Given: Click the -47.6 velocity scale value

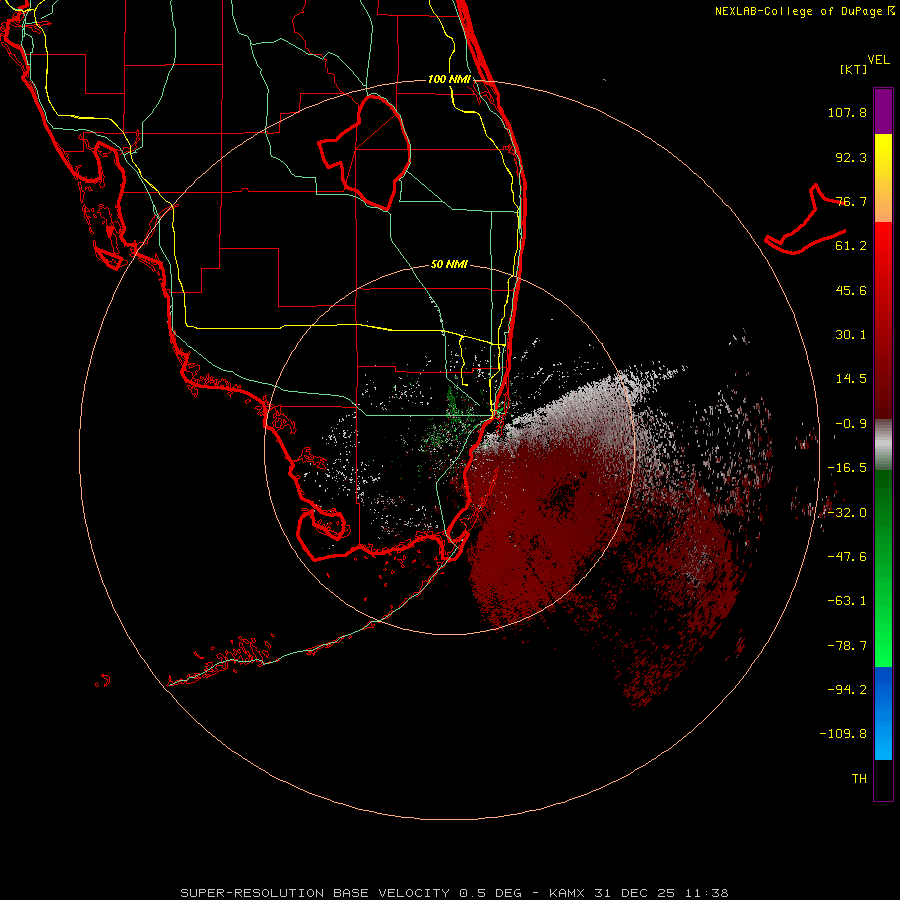Looking at the screenshot, I should (x=847, y=557).
